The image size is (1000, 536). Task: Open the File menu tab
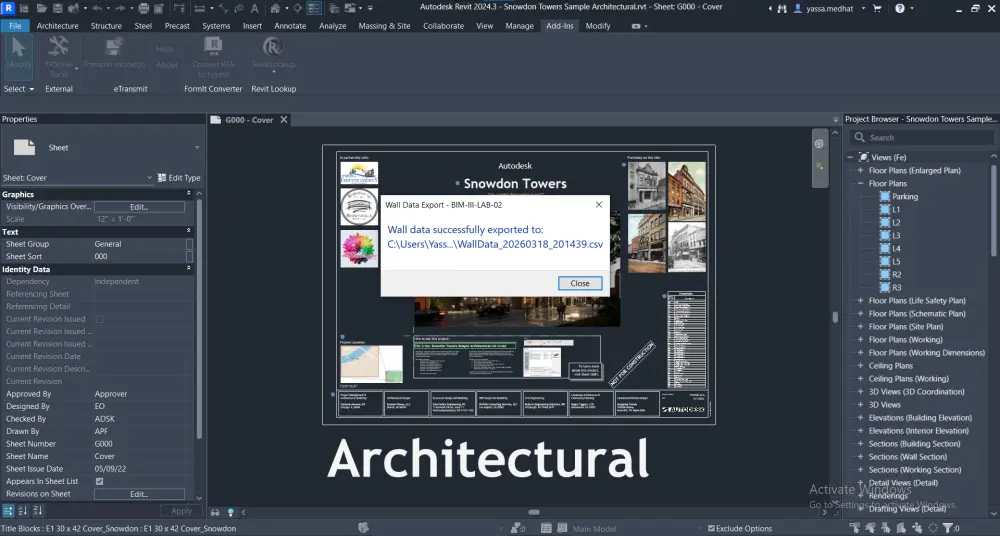15,26
